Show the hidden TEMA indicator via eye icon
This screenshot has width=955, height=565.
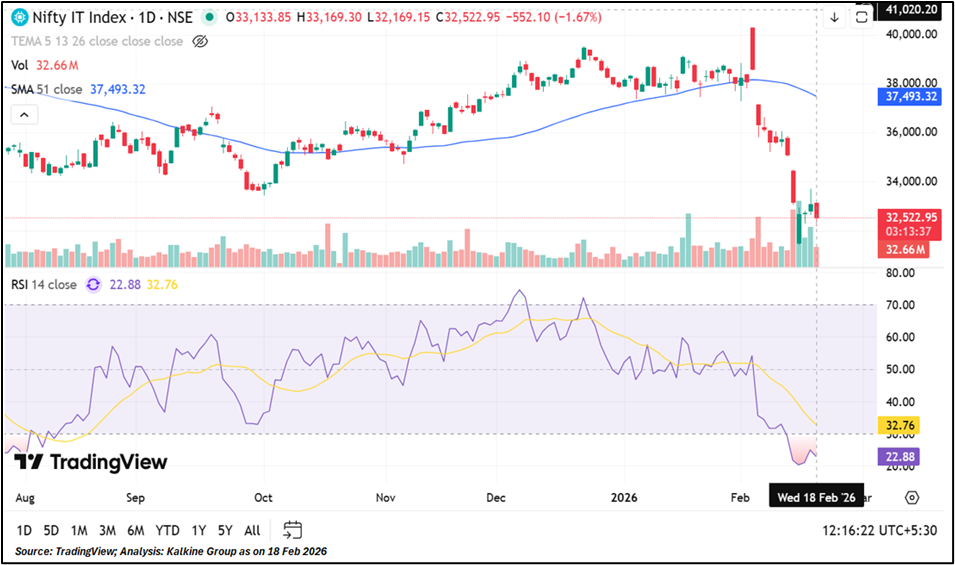coord(199,41)
